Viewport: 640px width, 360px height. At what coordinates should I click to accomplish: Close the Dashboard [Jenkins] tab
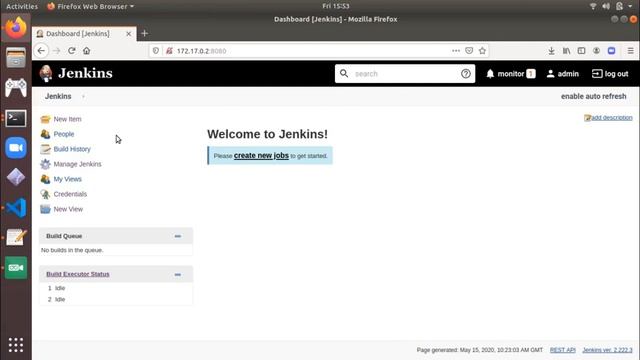click(129, 34)
